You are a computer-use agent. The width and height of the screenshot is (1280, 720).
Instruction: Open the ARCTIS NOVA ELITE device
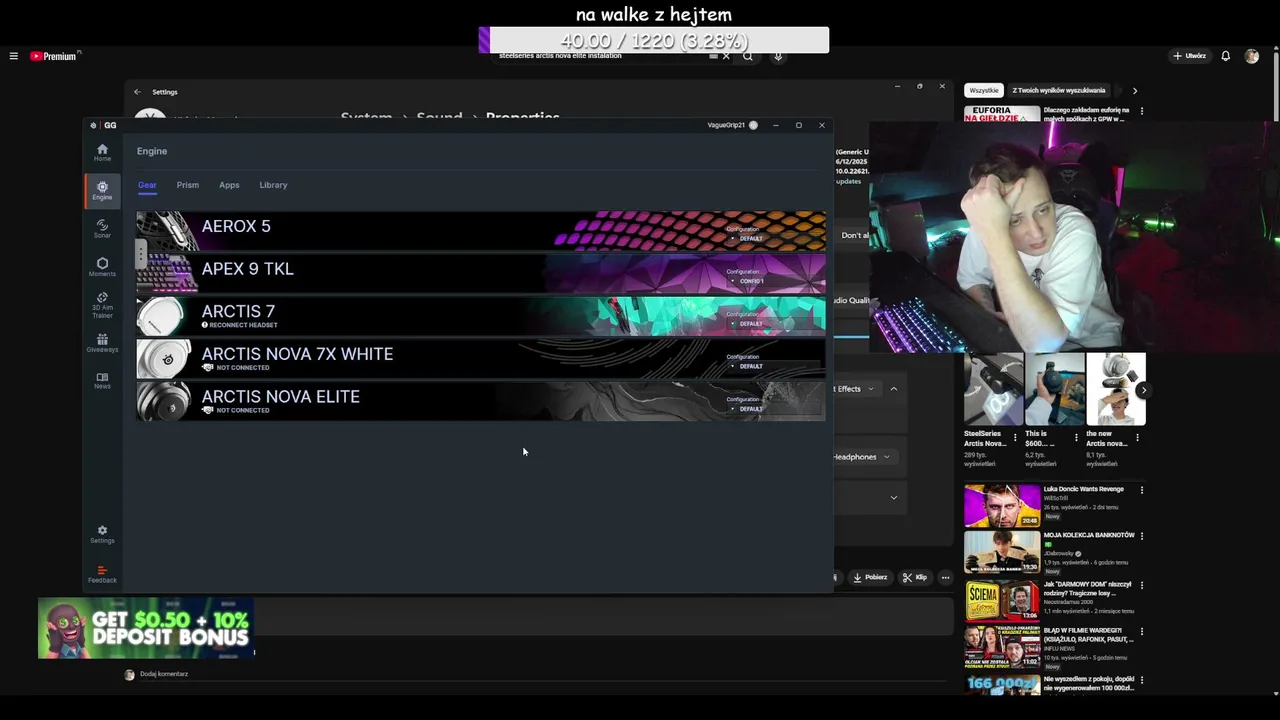[481, 401]
